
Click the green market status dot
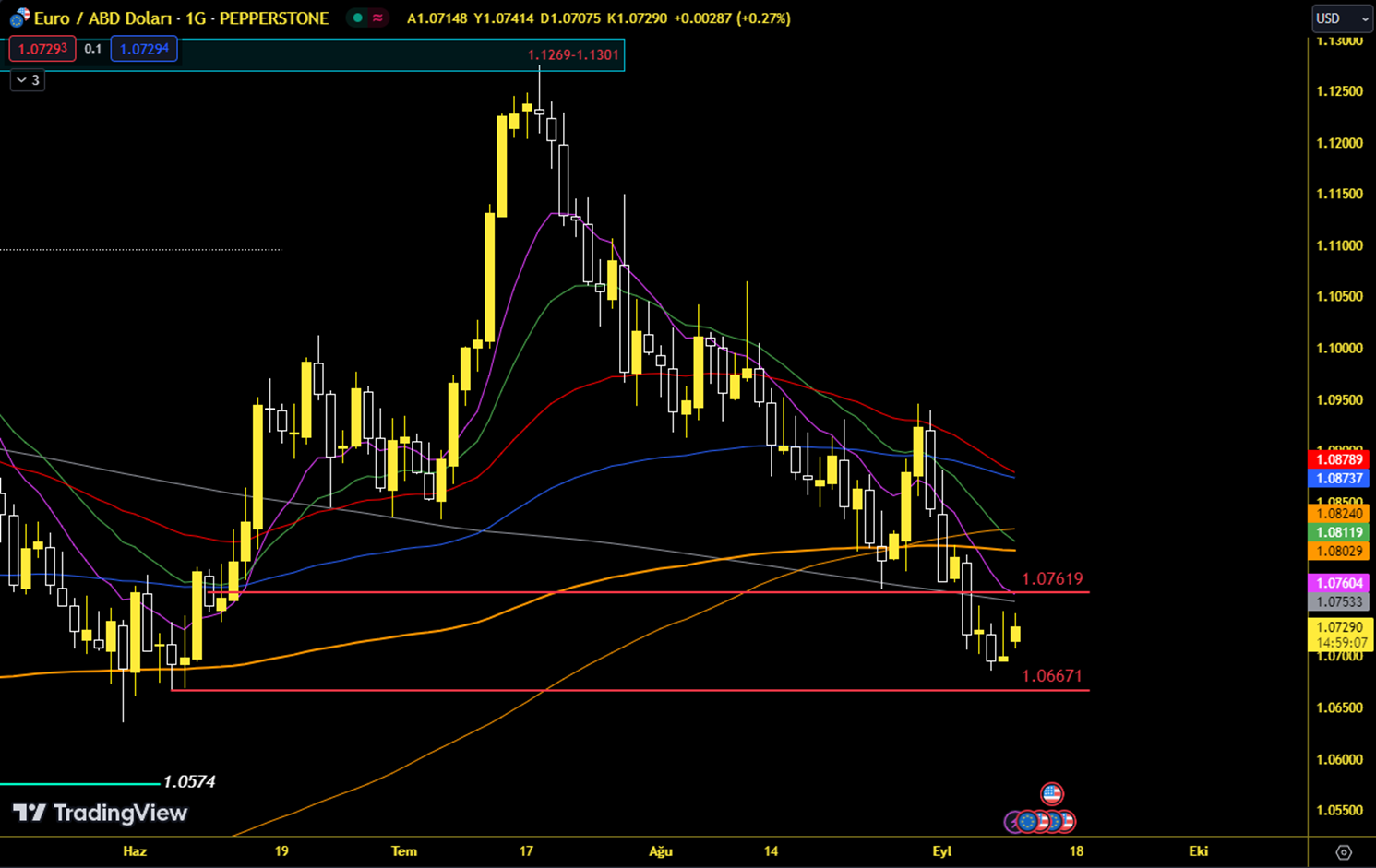358,18
